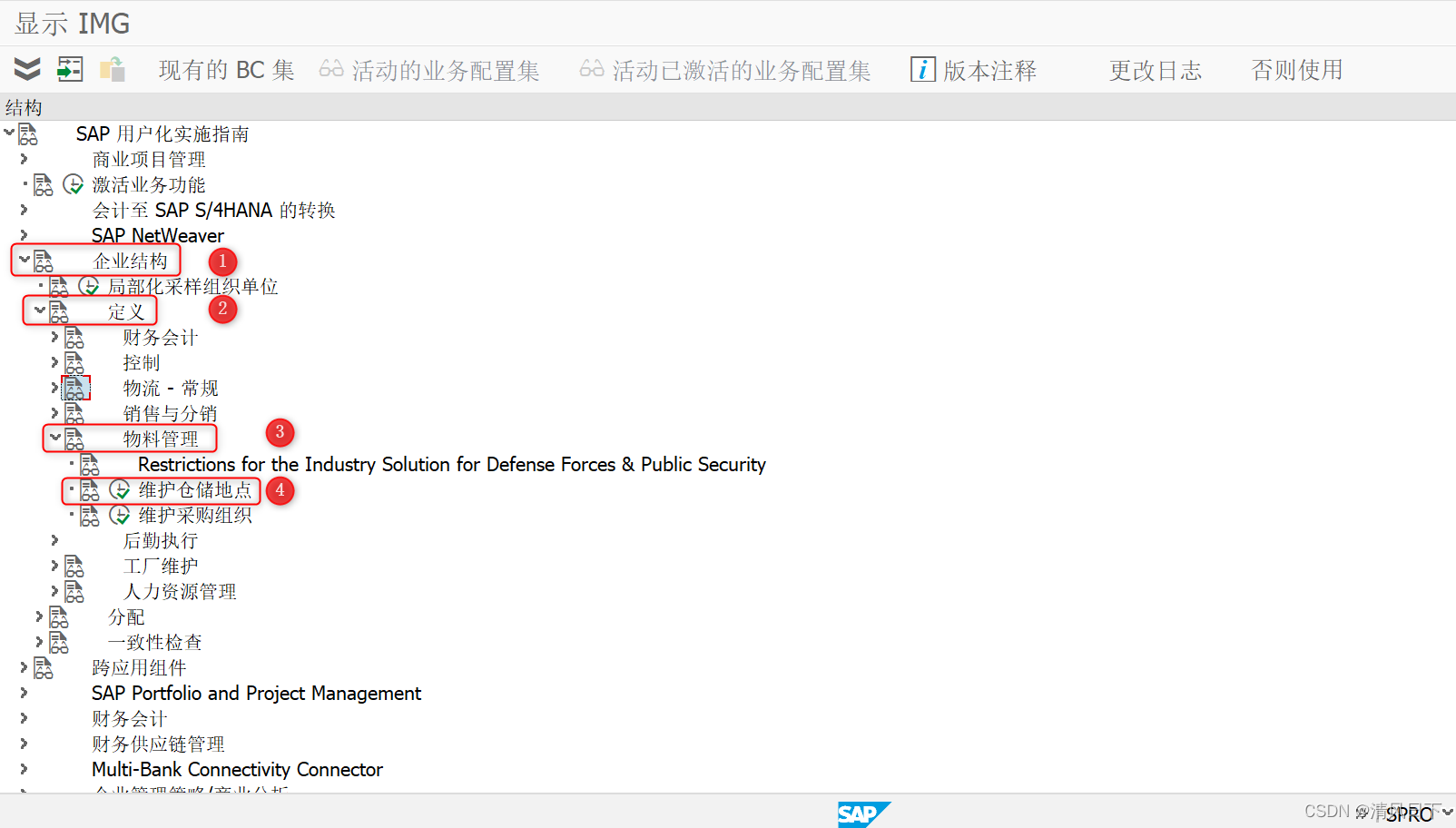Viewport: 1456px width, 828px height.
Task: Collapse the 物料管理 node
Action: coord(55,438)
